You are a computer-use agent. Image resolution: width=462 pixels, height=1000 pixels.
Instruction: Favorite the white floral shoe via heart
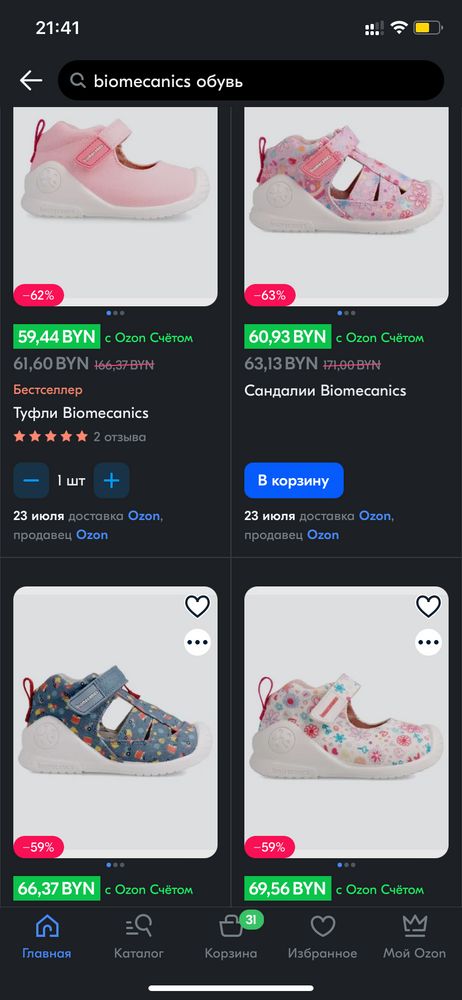428,606
